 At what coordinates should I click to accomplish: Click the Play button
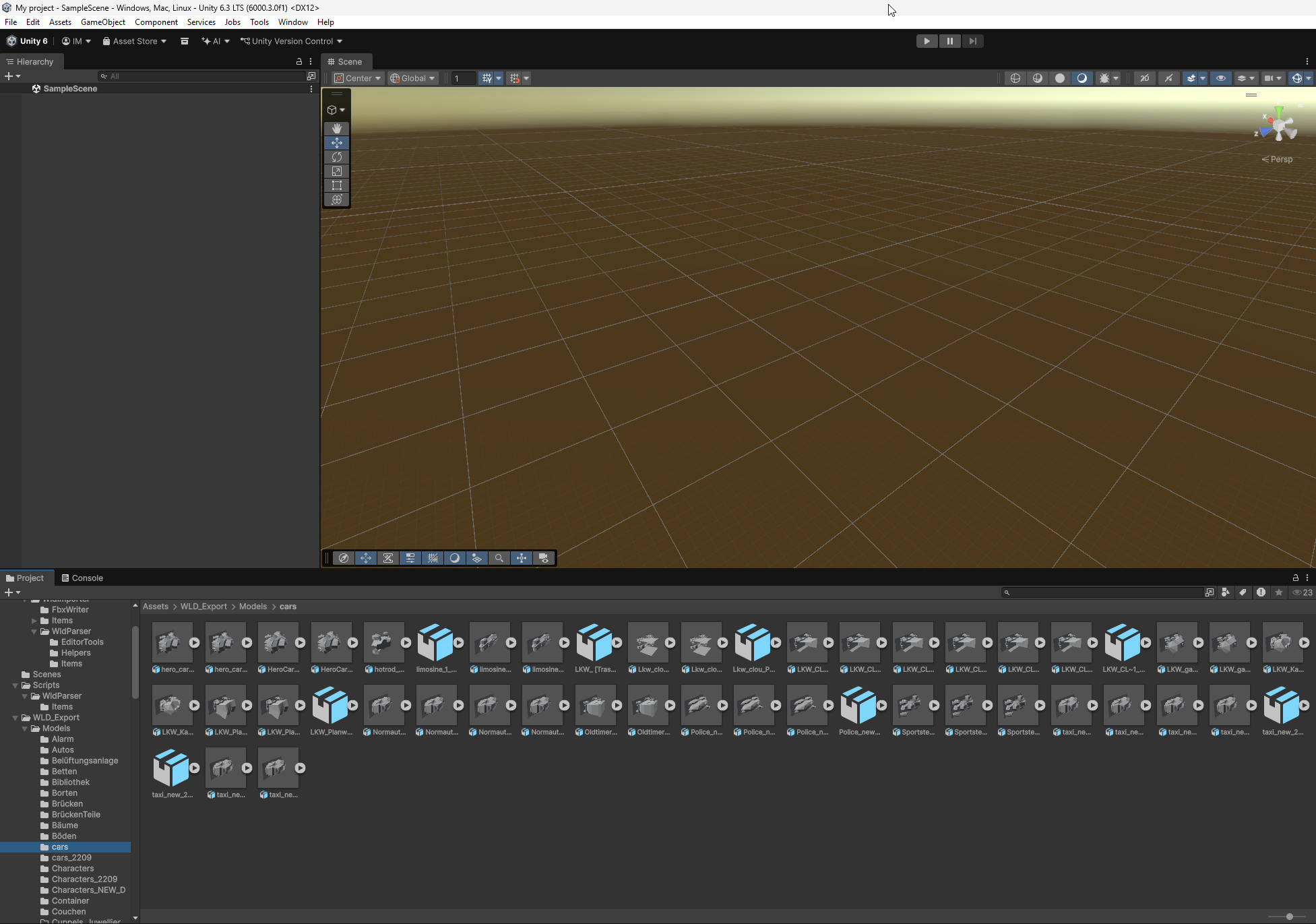point(927,41)
